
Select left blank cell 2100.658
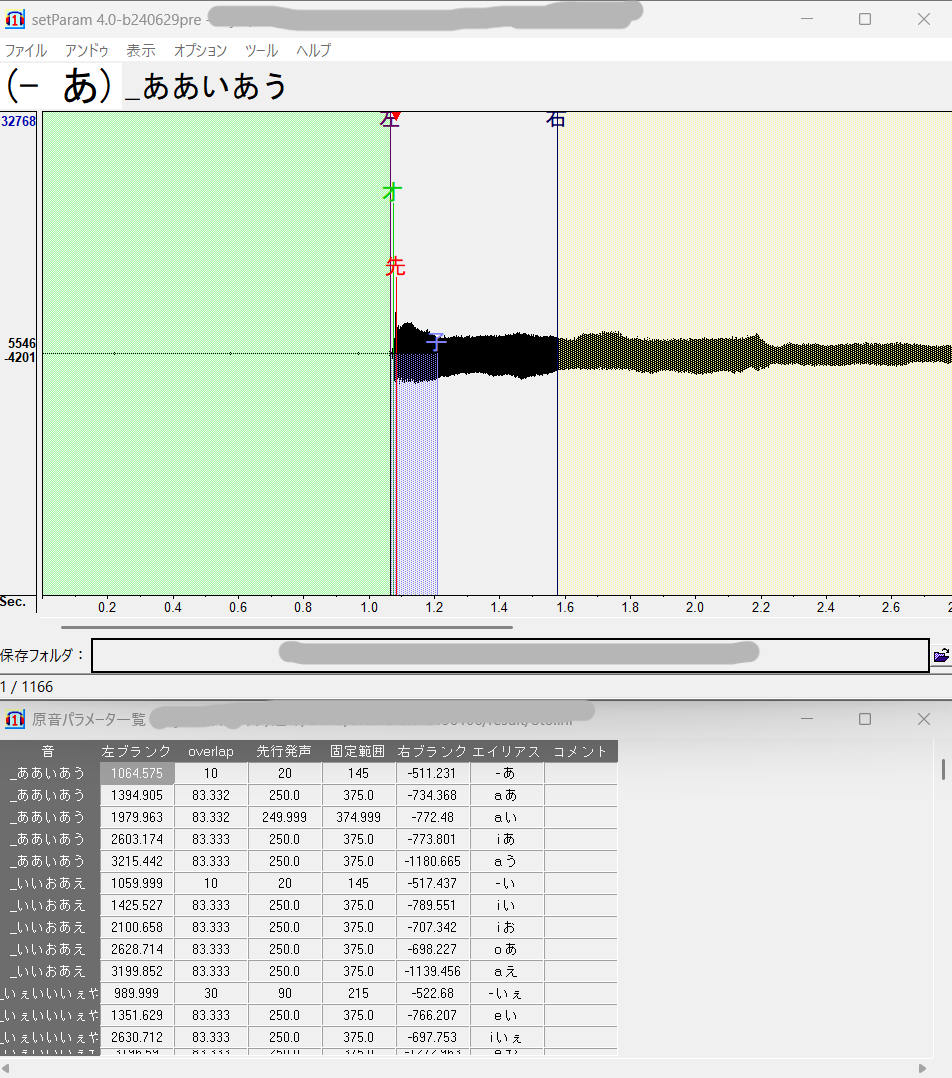(x=137, y=927)
